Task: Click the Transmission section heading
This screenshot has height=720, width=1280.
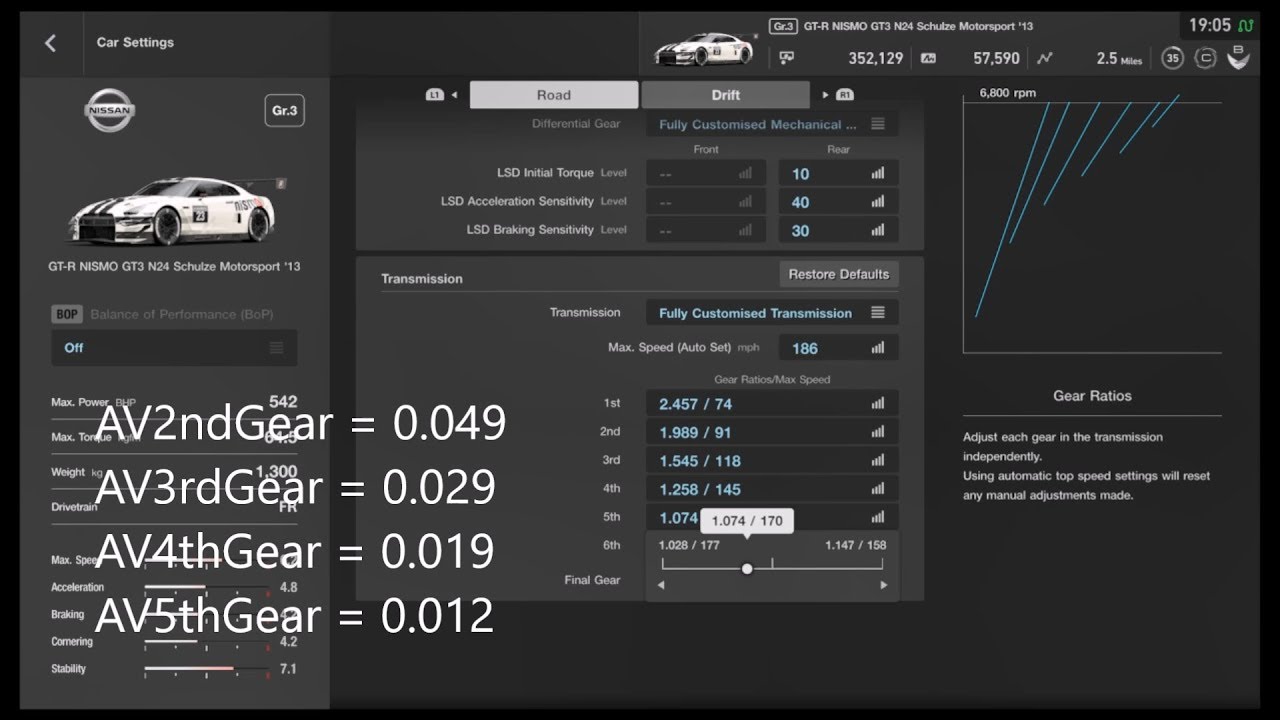Action: (x=422, y=279)
